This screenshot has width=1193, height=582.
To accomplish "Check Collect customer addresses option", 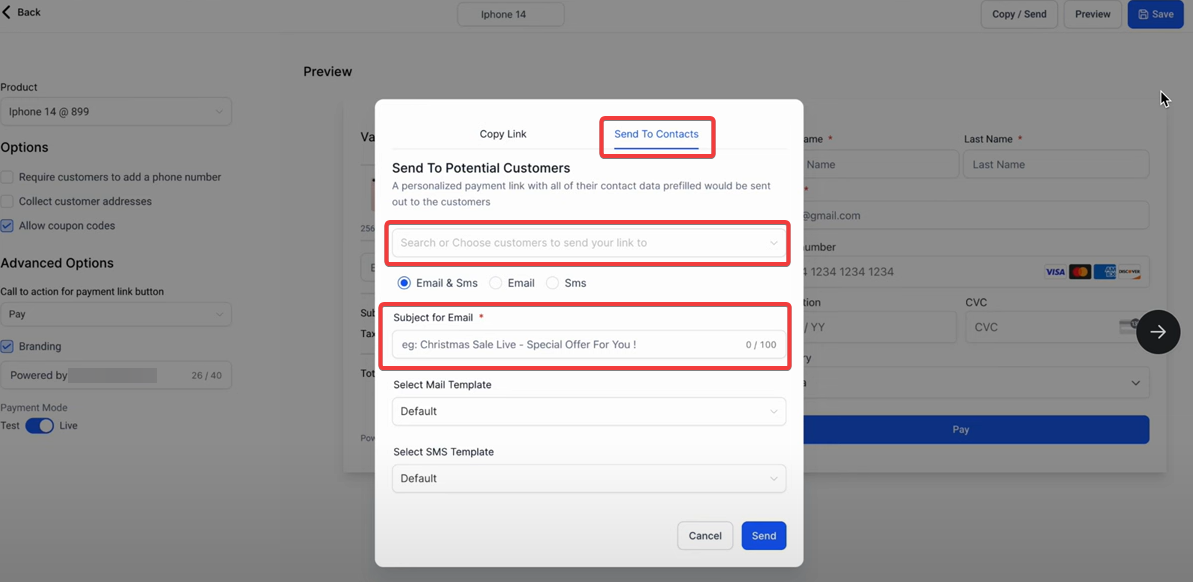I will tap(7, 201).
